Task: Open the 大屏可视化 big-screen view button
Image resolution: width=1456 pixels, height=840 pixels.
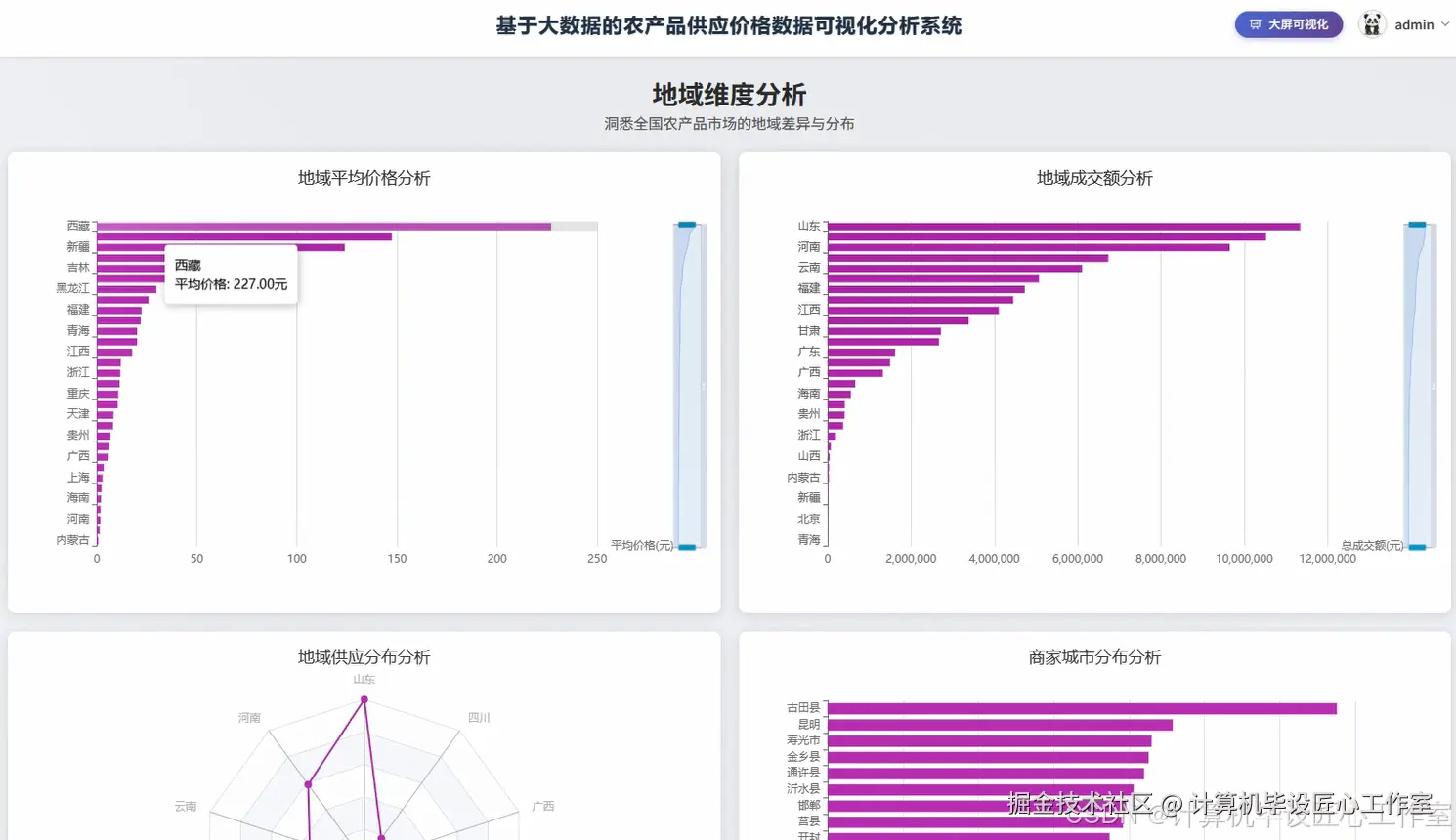Action: 1289,24
